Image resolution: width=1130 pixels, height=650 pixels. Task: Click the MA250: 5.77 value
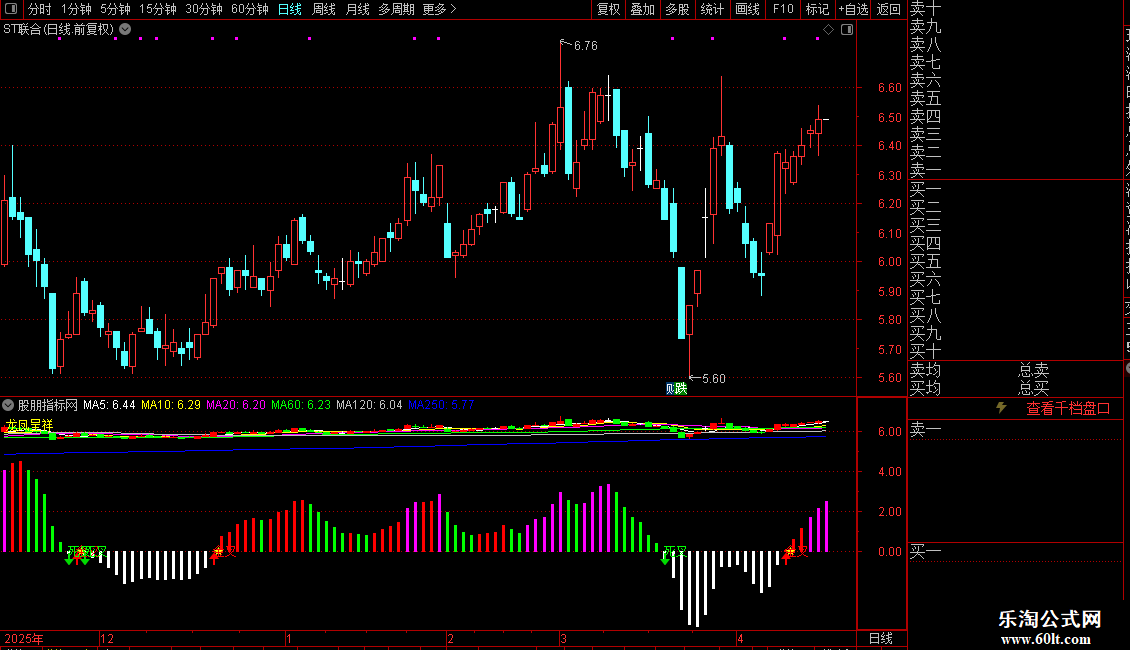pos(441,405)
